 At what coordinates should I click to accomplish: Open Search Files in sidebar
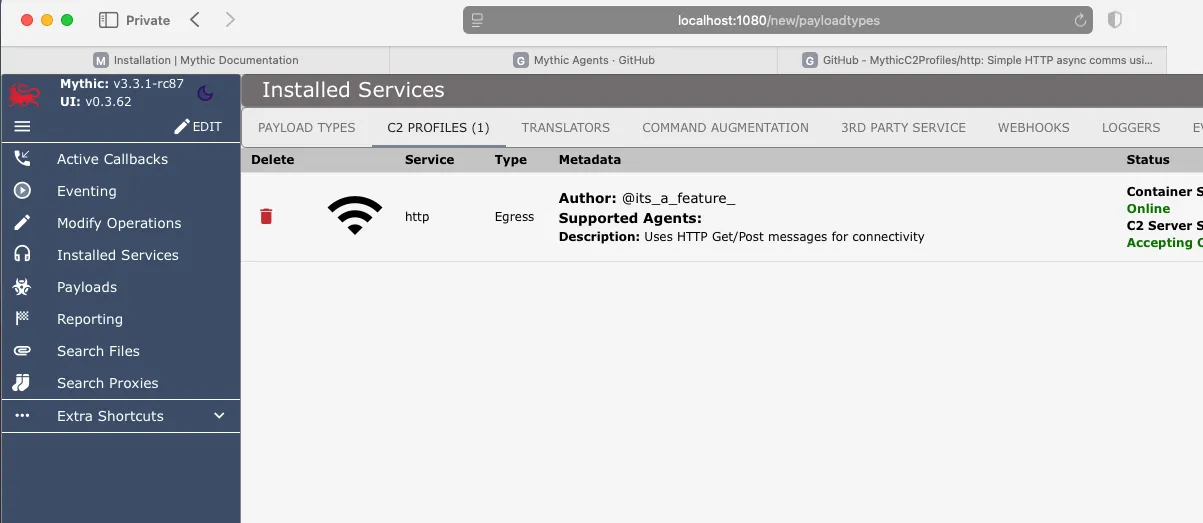98,351
